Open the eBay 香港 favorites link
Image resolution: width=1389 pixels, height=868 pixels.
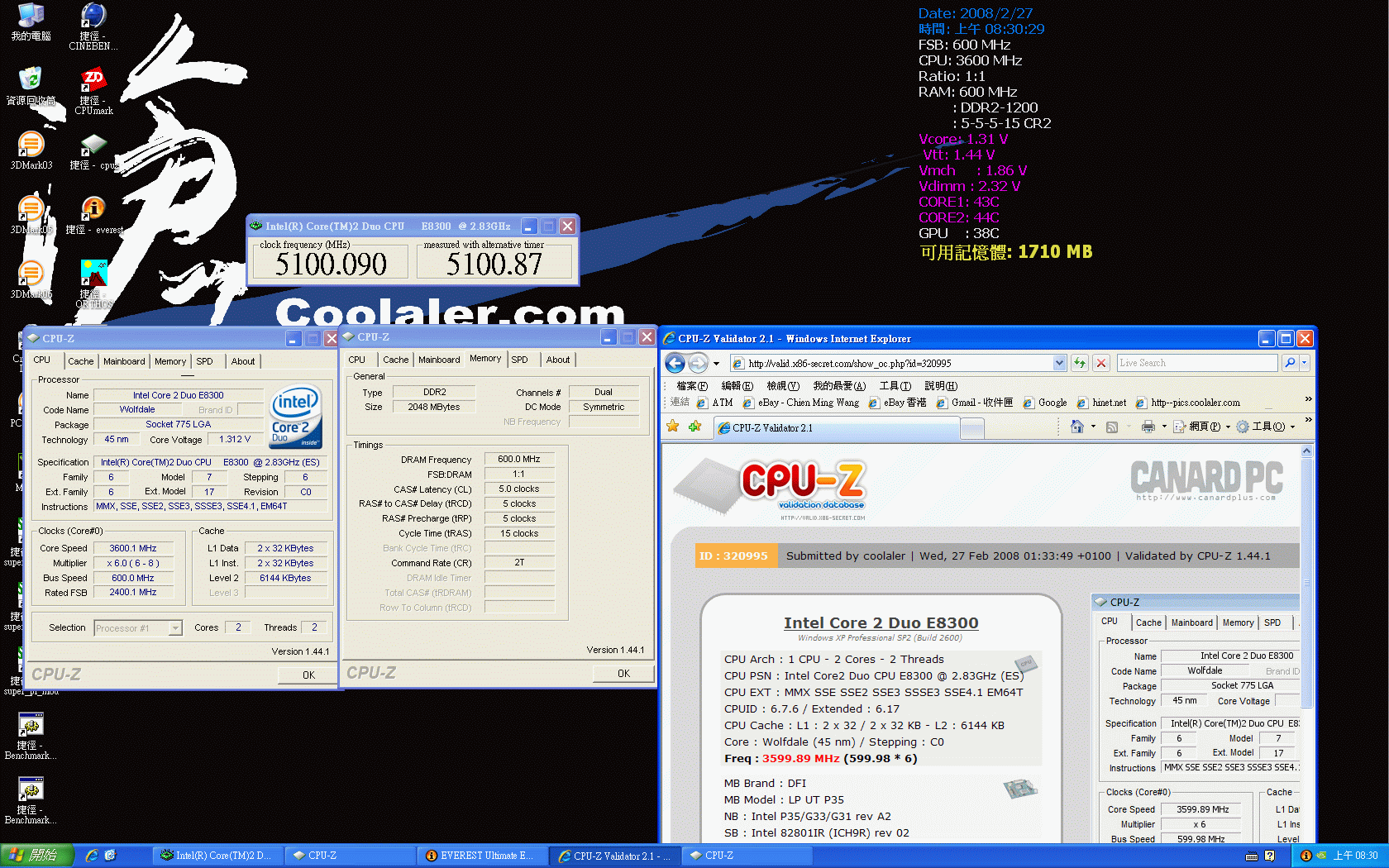click(897, 403)
